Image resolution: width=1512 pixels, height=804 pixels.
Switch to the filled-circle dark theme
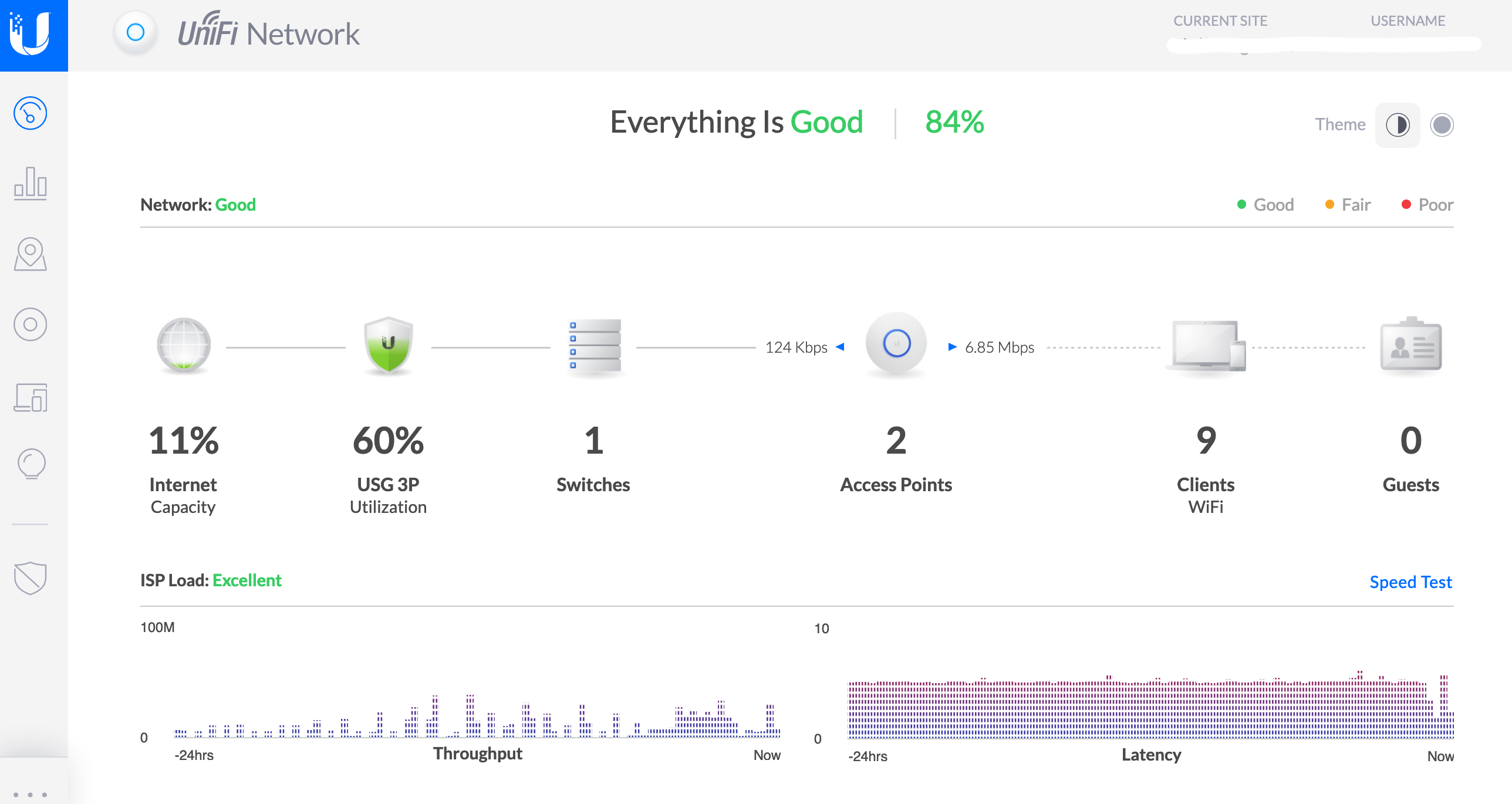coord(1442,125)
